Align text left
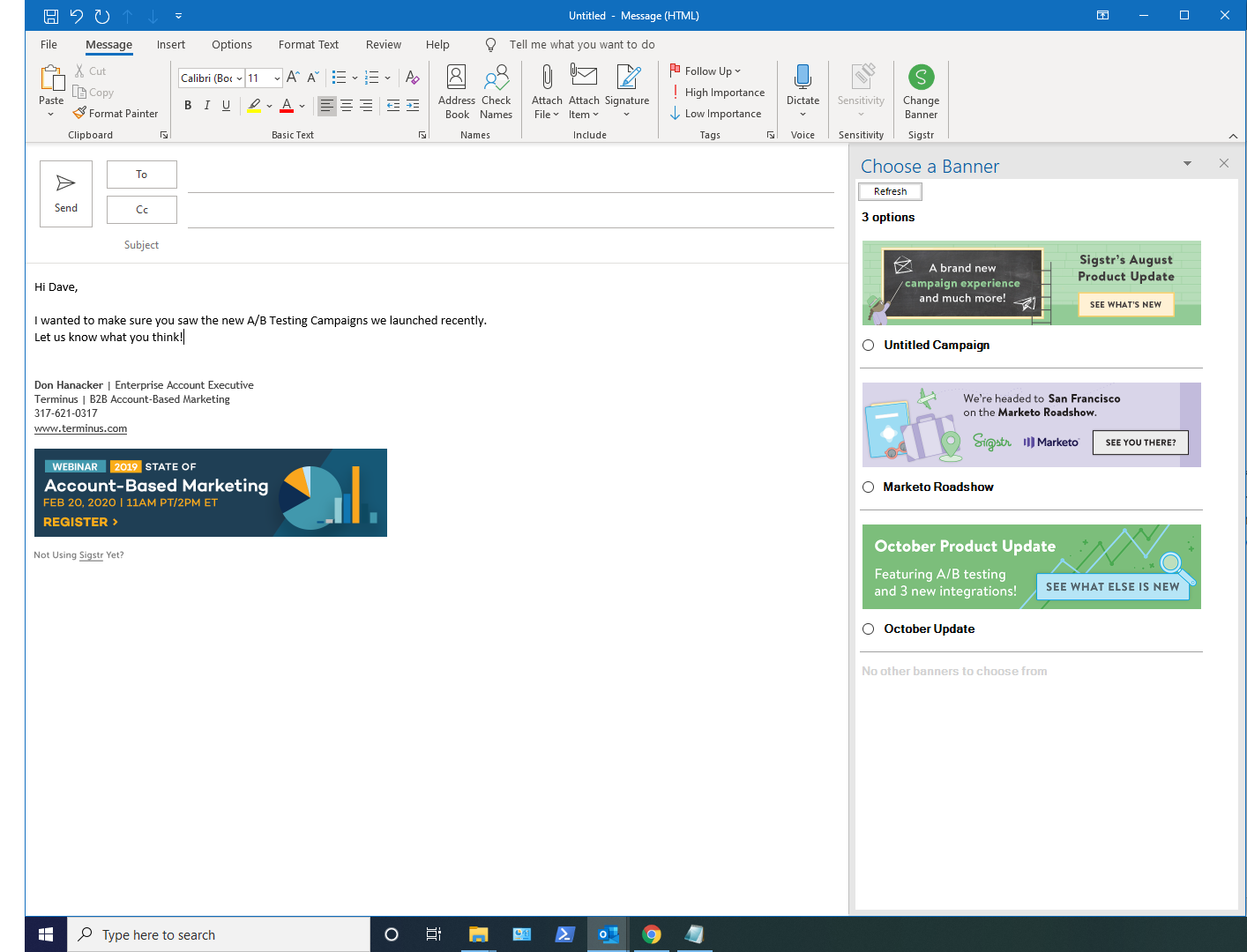This screenshot has height=952, width=1247. tap(327, 106)
